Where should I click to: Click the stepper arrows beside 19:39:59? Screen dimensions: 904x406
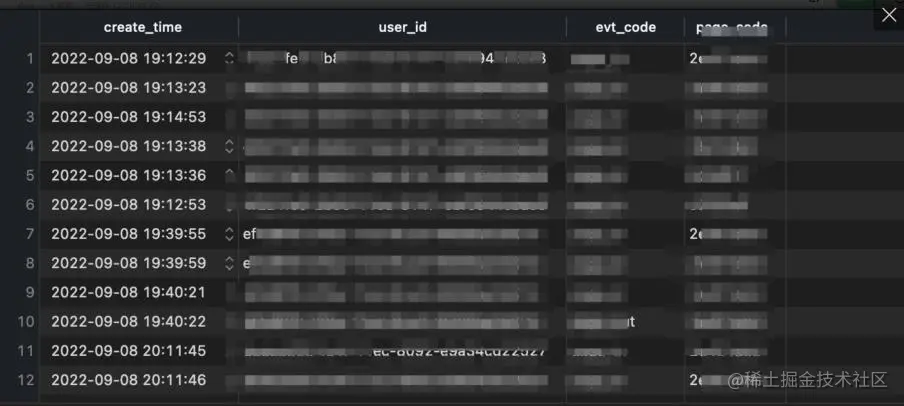click(229, 263)
